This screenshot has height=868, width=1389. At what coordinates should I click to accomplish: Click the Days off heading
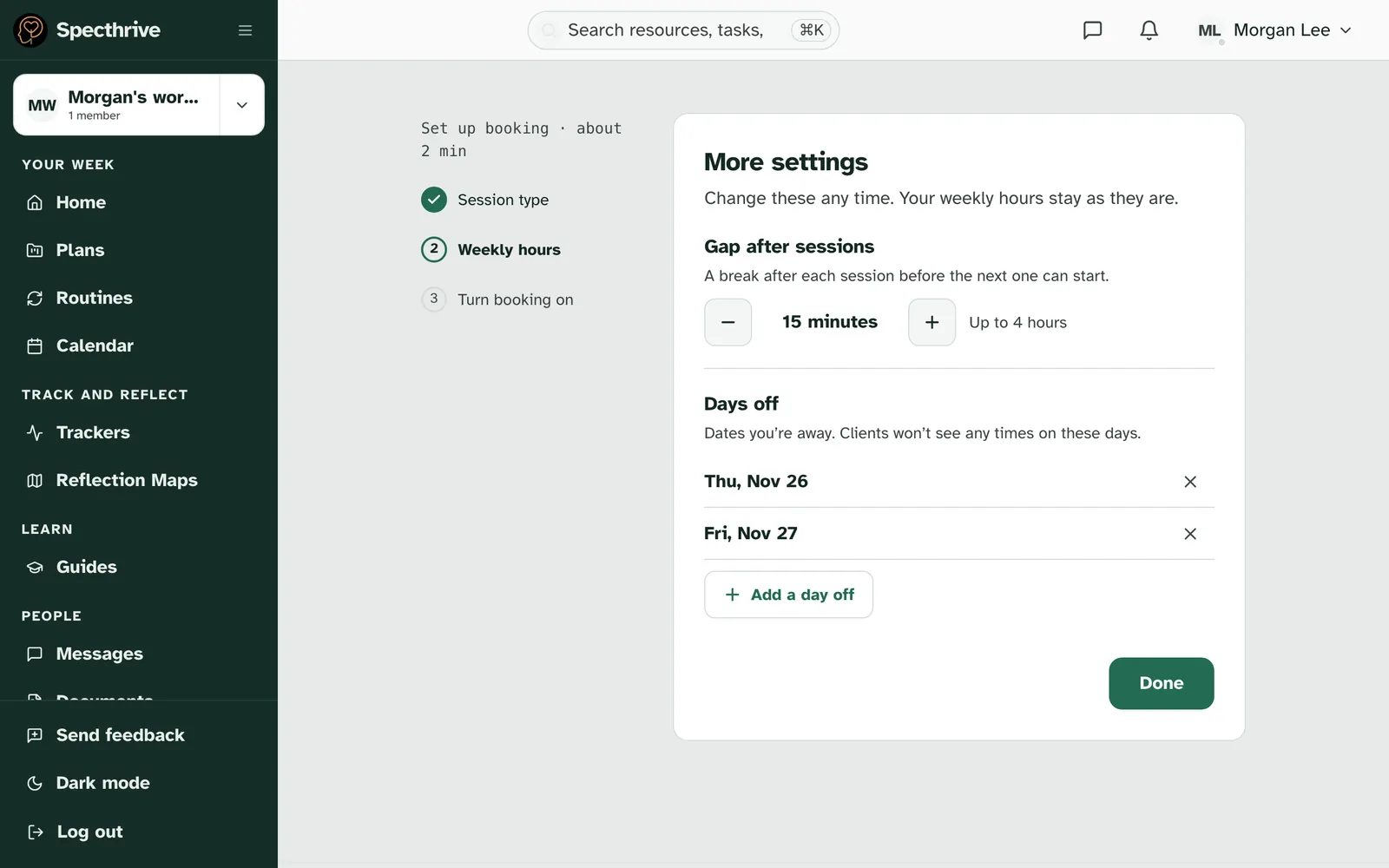(741, 404)
